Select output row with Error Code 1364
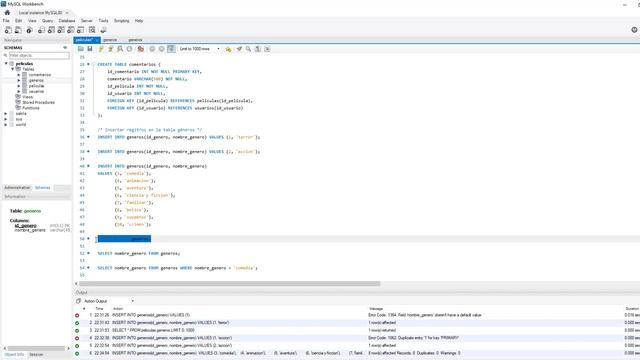The height and width of the screenshot is (360, 640). pyautogui.click(x=356, y=315)
